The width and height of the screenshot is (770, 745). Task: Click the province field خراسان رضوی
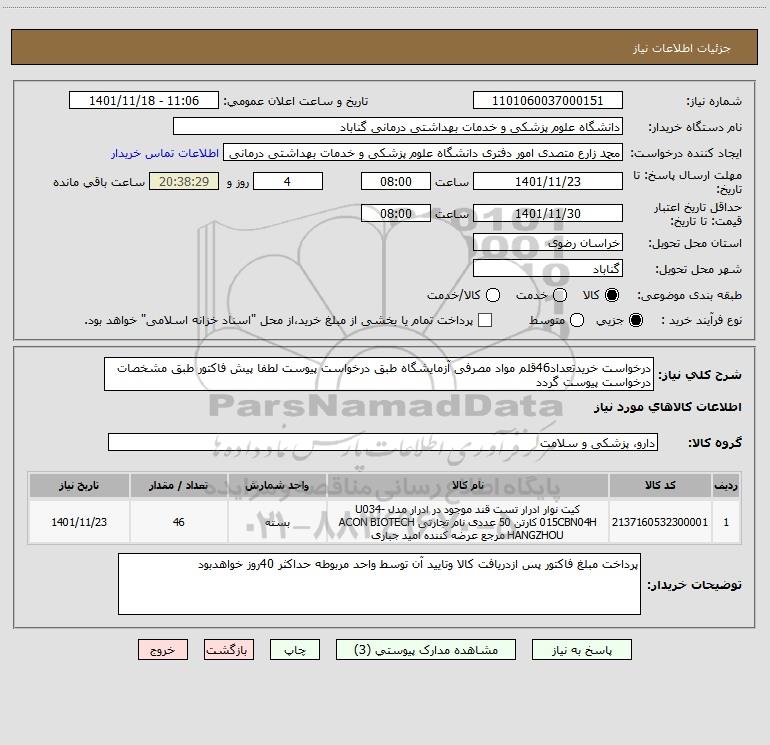tap(548, 243)
